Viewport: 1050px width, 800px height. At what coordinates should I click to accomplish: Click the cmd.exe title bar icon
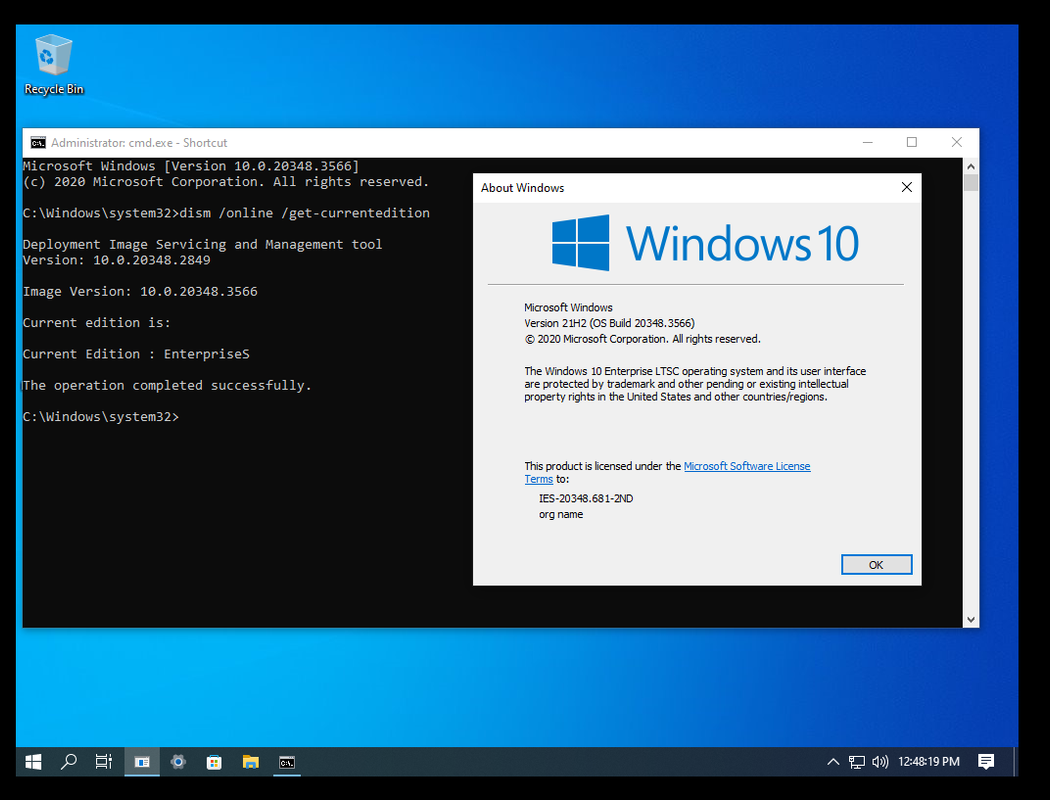(38, 143)
